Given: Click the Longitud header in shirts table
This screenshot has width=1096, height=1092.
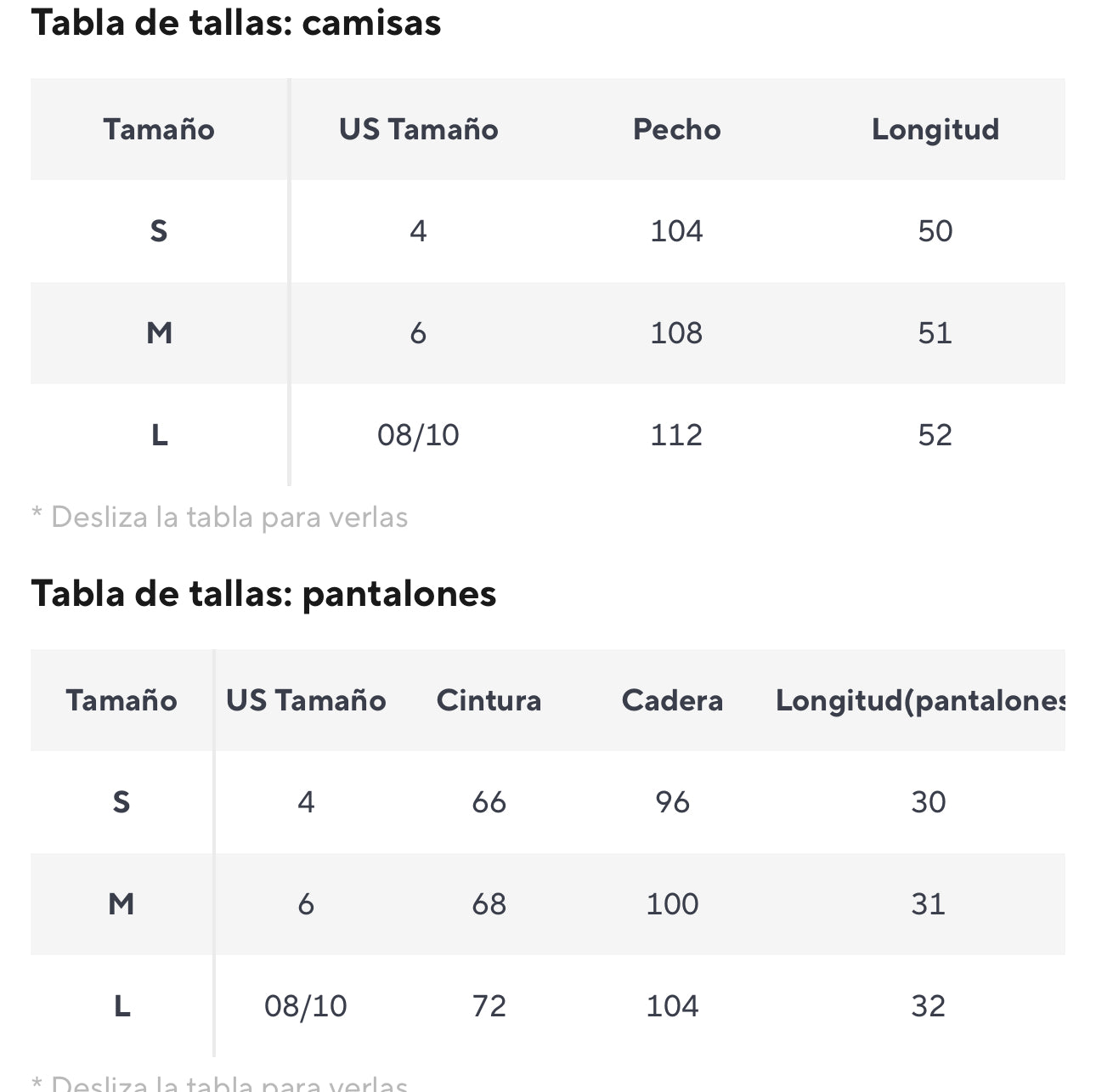Looking at the screenshot, I should coord(935,129).
